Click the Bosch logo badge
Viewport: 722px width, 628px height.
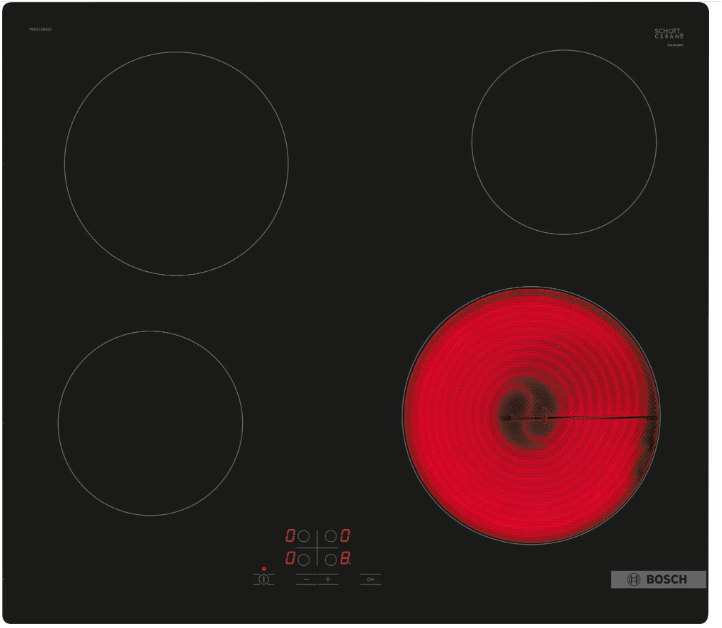pos(658,579)
